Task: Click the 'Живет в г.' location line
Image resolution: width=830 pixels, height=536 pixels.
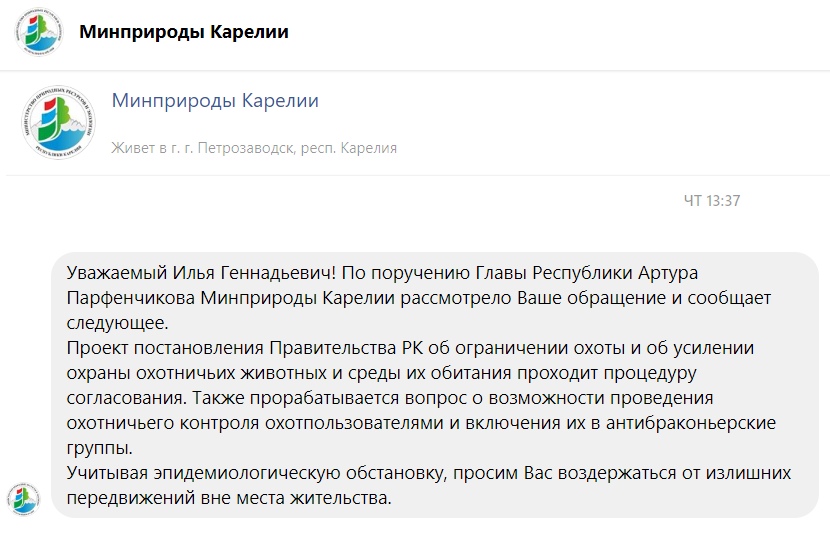Action: (x=150, y=148)
